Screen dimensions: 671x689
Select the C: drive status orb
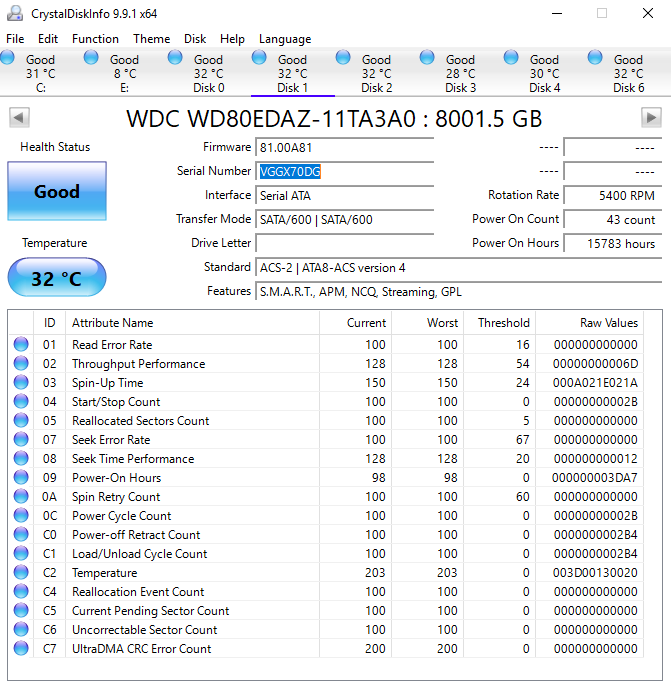[7, 58]
